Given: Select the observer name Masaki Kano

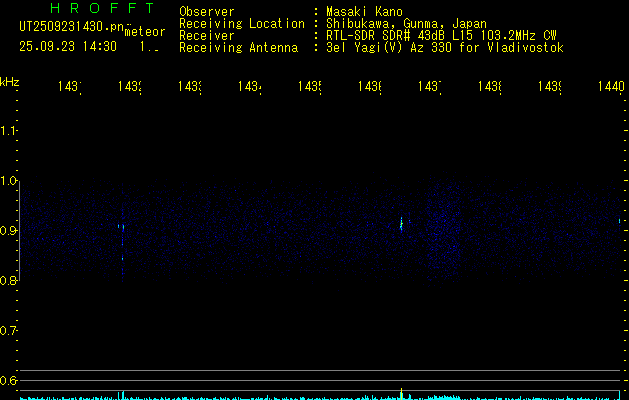Looking at the screenshot, I should point(364,12).
